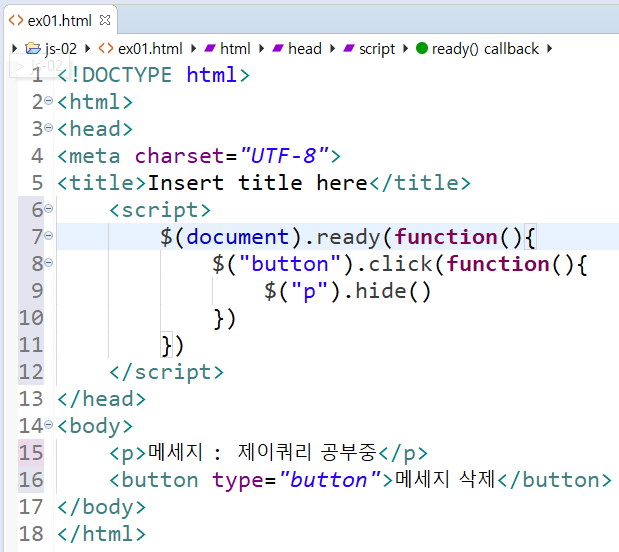
Task: Click ex01.html file icon in breadcrumb
Action: [x=106, y=49]
